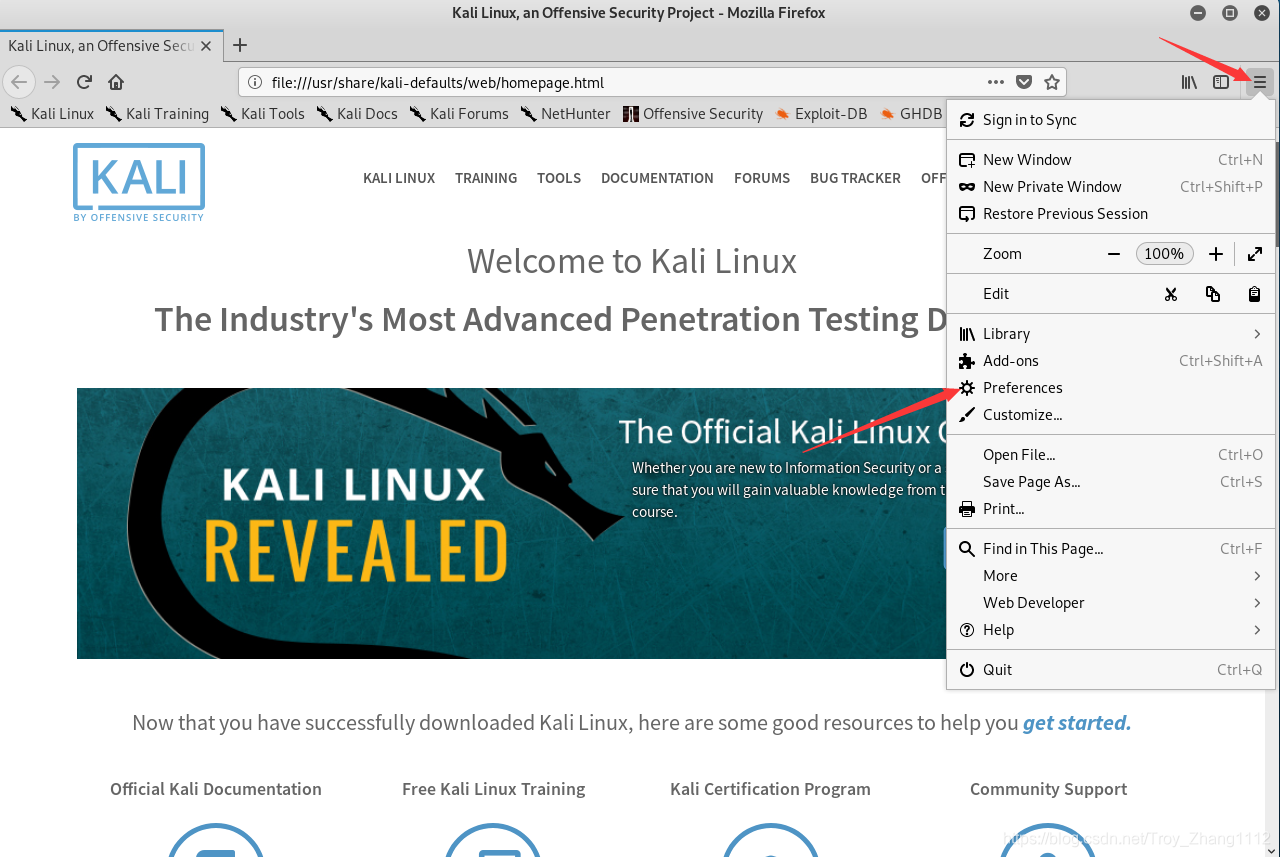
Task: Open Preferences from the menu
Action: [1111, 388]
